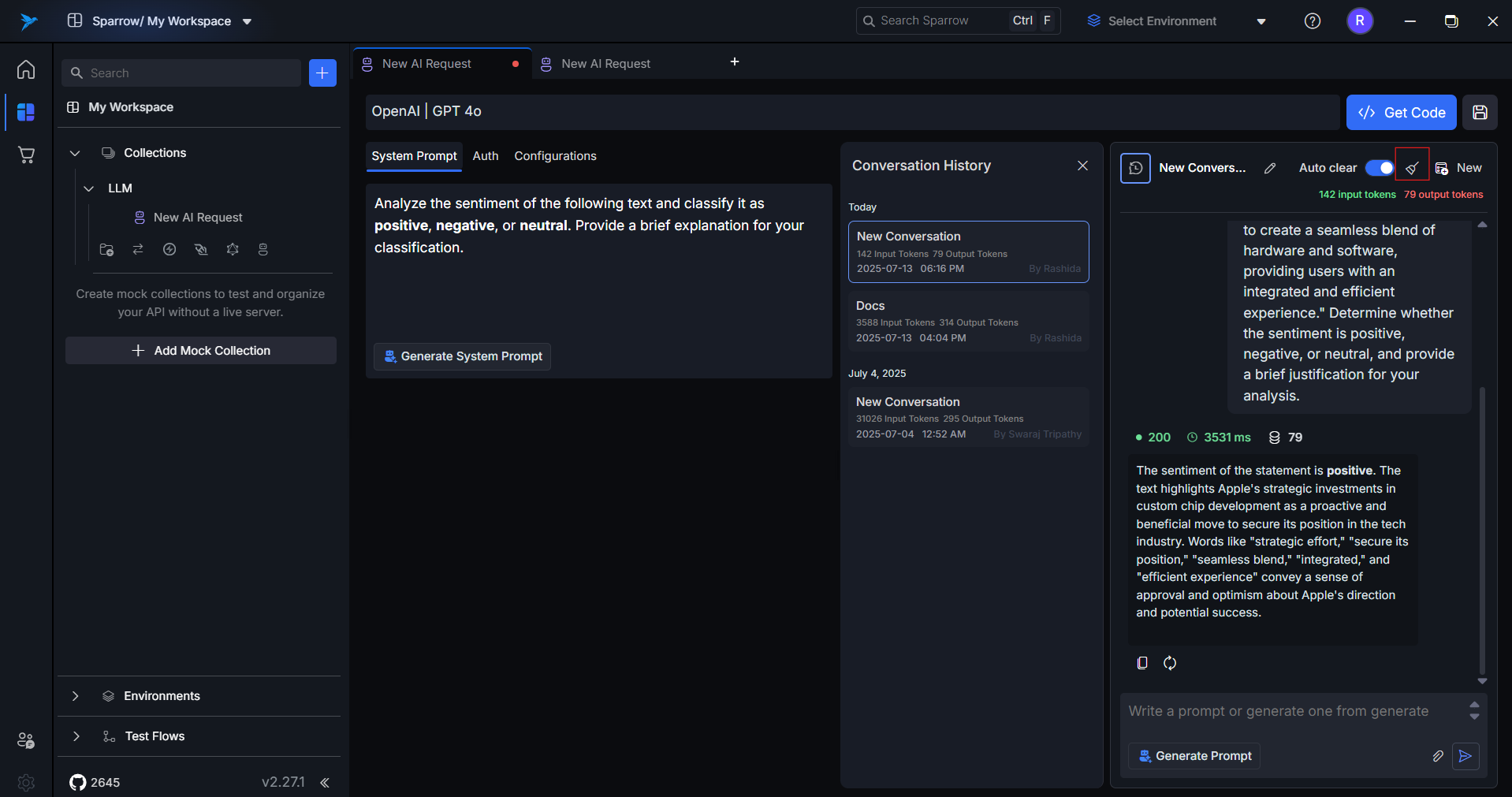Open Select Environment dropdown
Viewport: 1512px width, 797px height.
[1176, 21]
